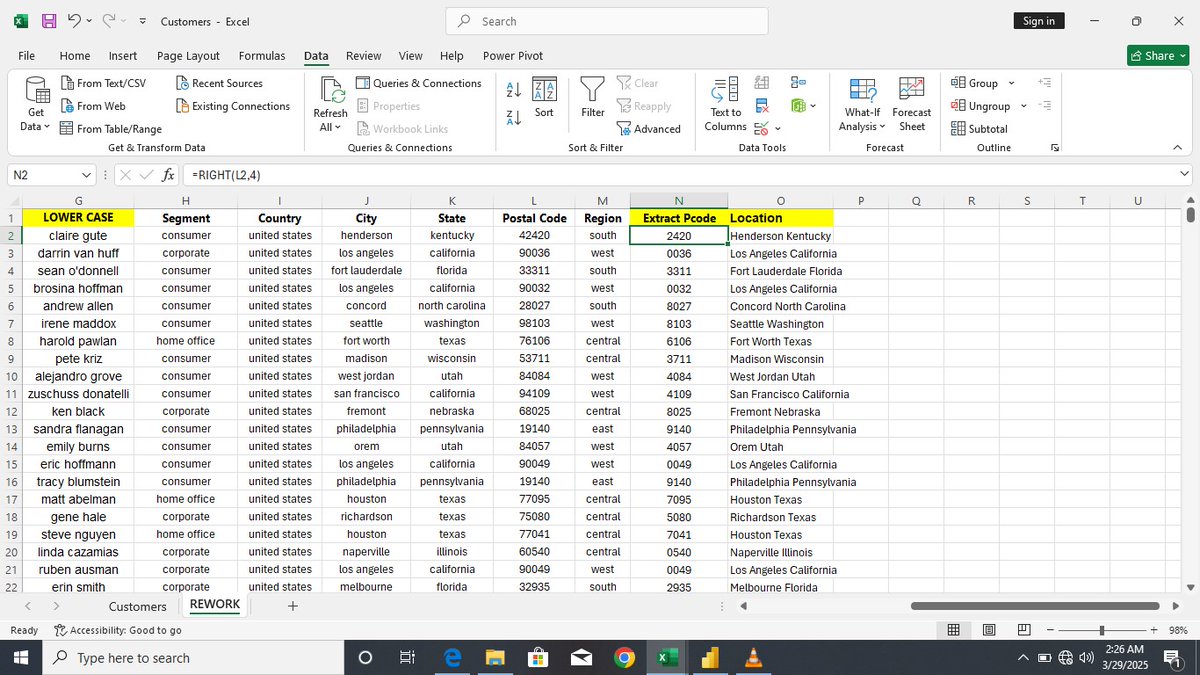Expand the Refresh All dropdown
The width and height of the screenshot is (1200, 675).
331,127
